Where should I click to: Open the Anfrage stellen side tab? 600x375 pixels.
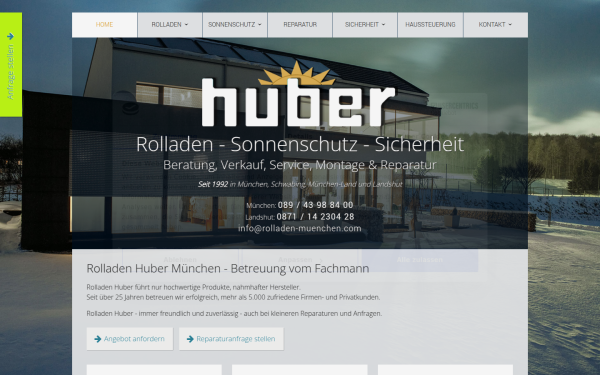(11, 65)
